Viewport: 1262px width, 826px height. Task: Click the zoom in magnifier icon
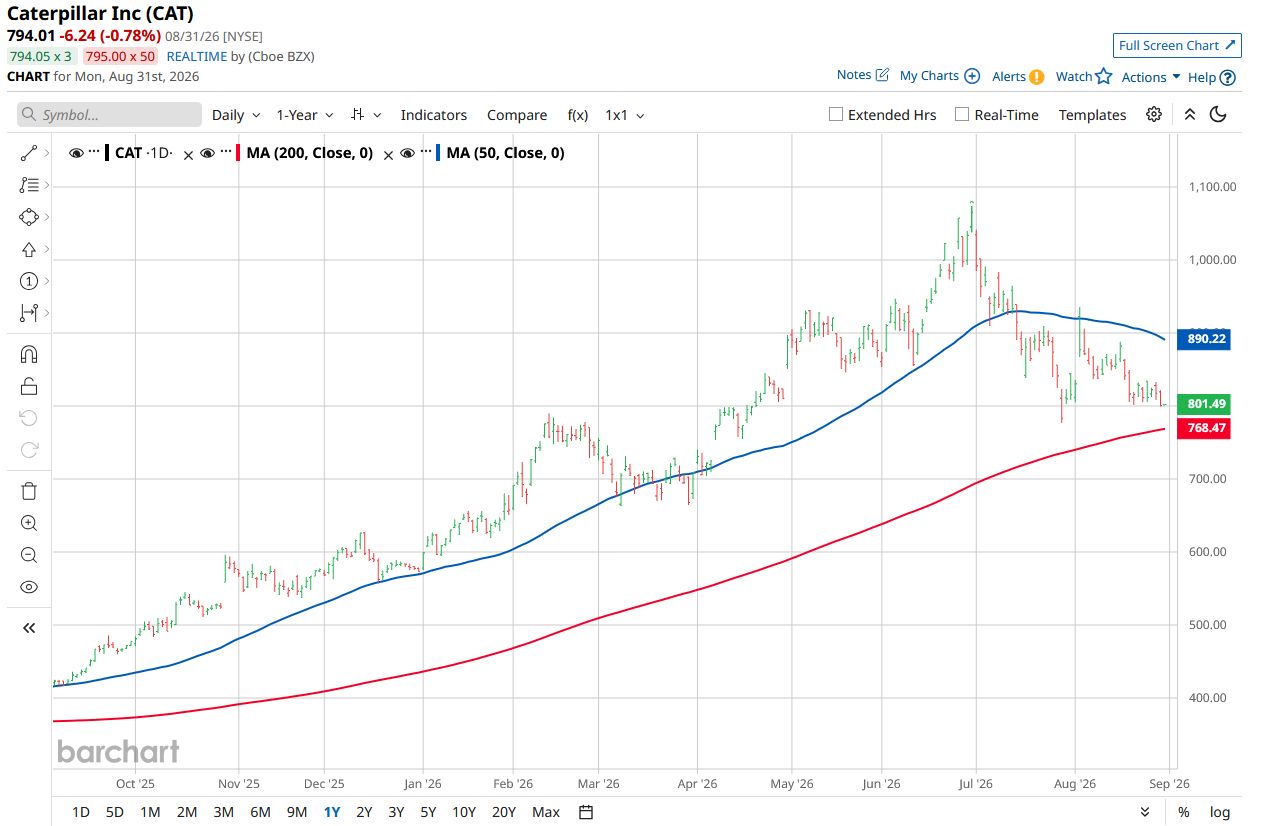(28, 523)
